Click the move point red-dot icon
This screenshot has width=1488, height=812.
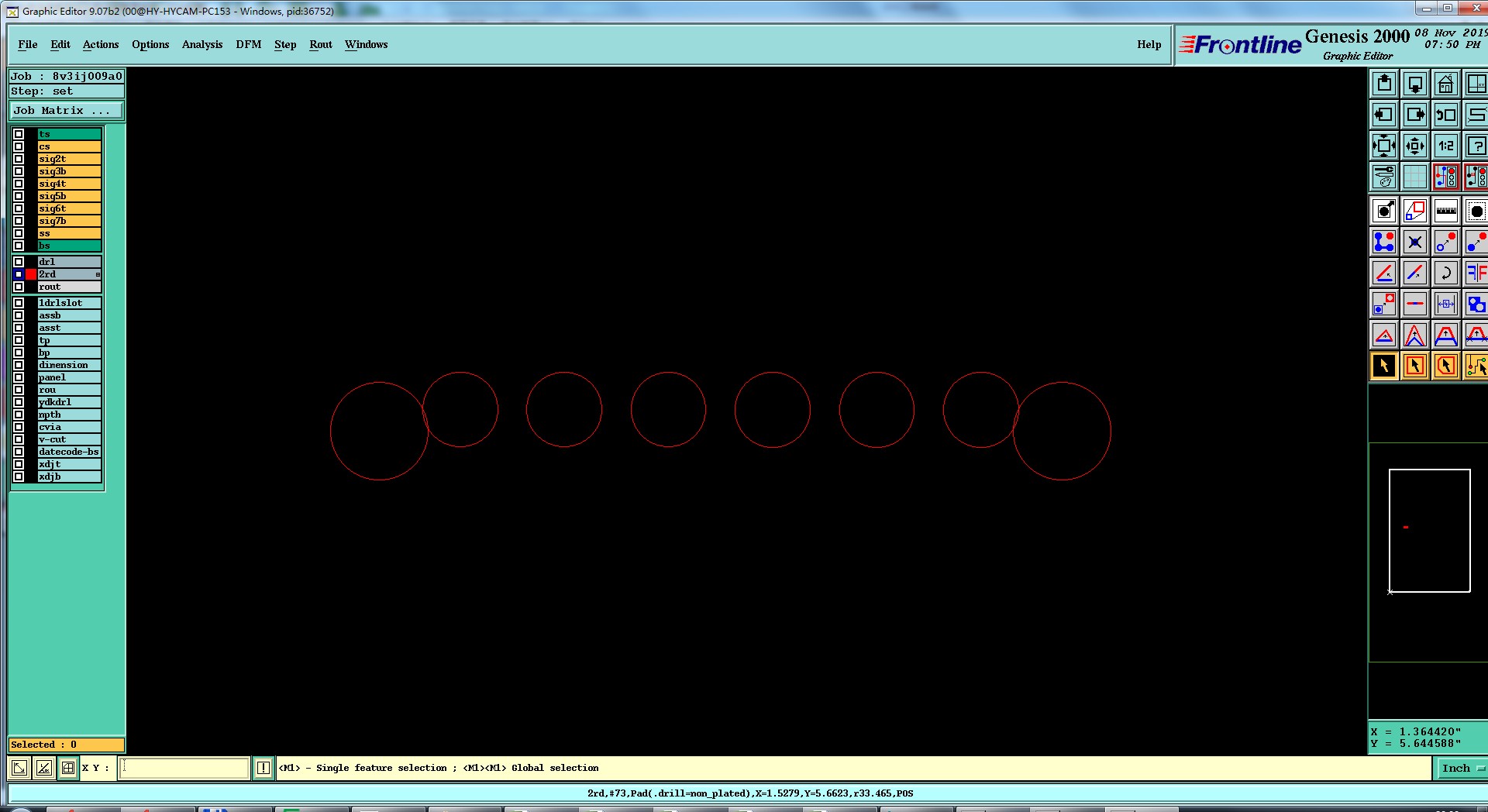1446,242
